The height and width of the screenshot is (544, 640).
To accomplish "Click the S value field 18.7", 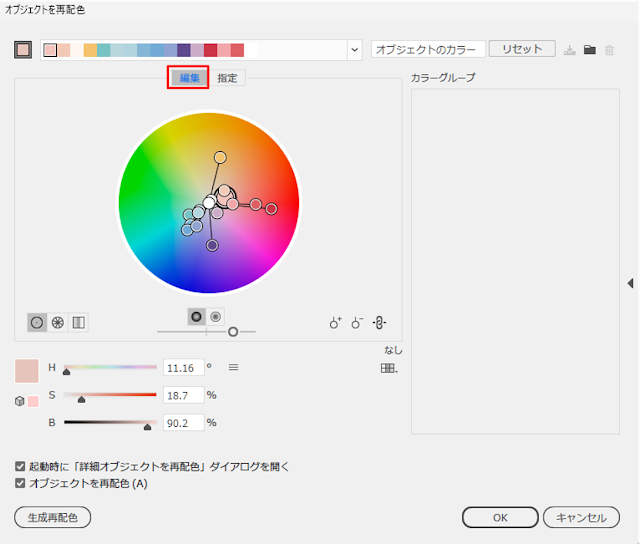I will (x=184, y=395).
